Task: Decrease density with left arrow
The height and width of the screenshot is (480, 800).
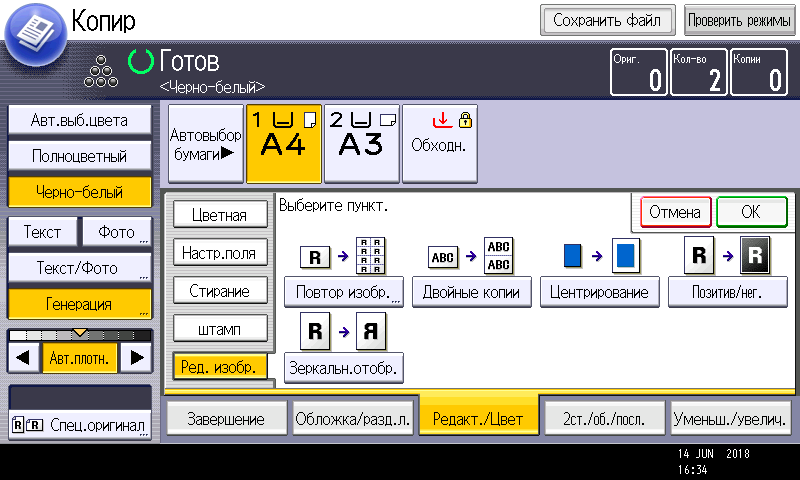Action: tap(23, 358)
